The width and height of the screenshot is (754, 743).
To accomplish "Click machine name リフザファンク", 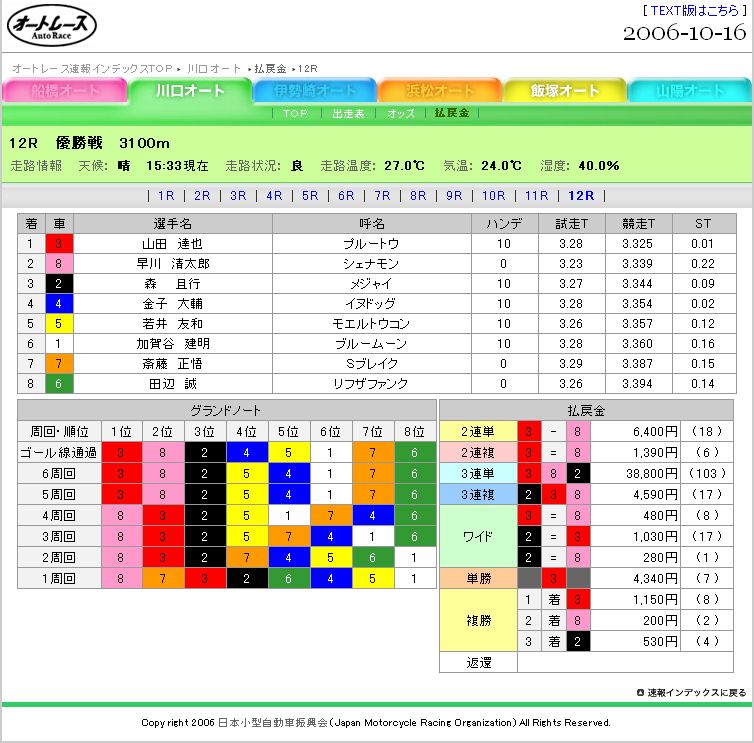I will [371, 384].
